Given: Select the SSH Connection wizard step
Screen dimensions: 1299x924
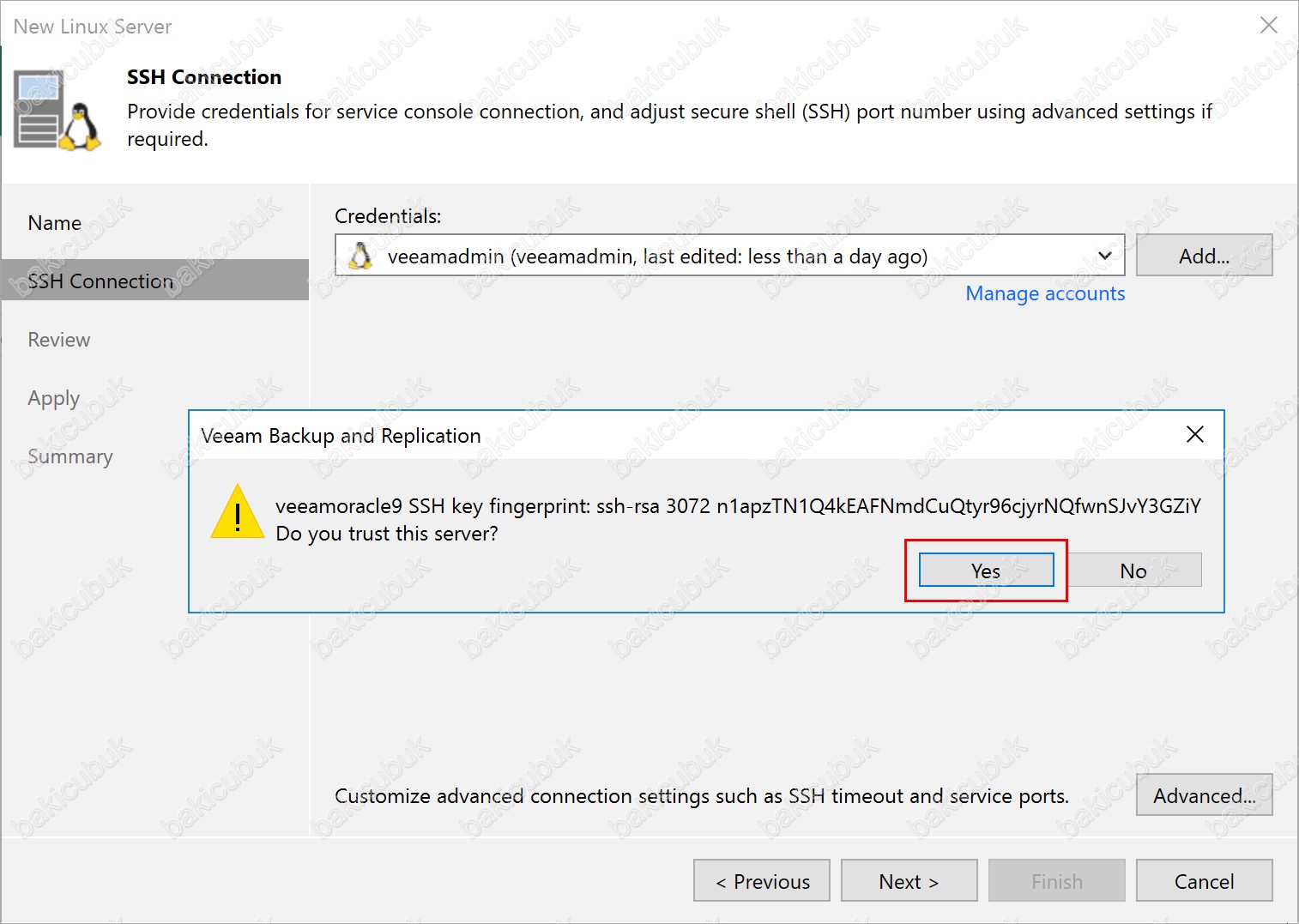Looking at the screenshot, I should (154, 280).
